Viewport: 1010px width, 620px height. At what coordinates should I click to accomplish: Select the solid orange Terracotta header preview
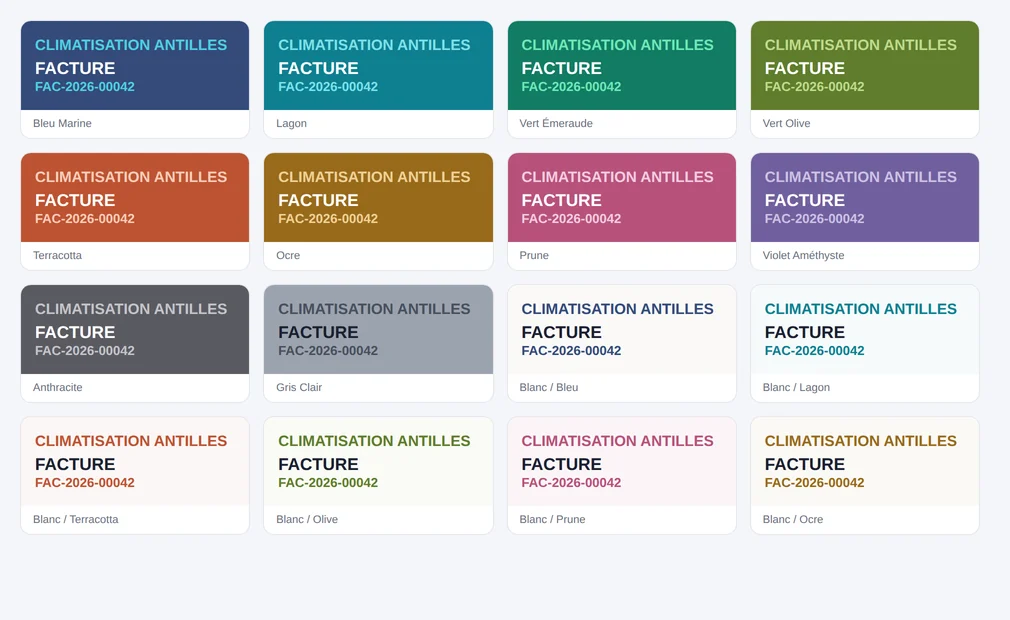click(135, 198)
